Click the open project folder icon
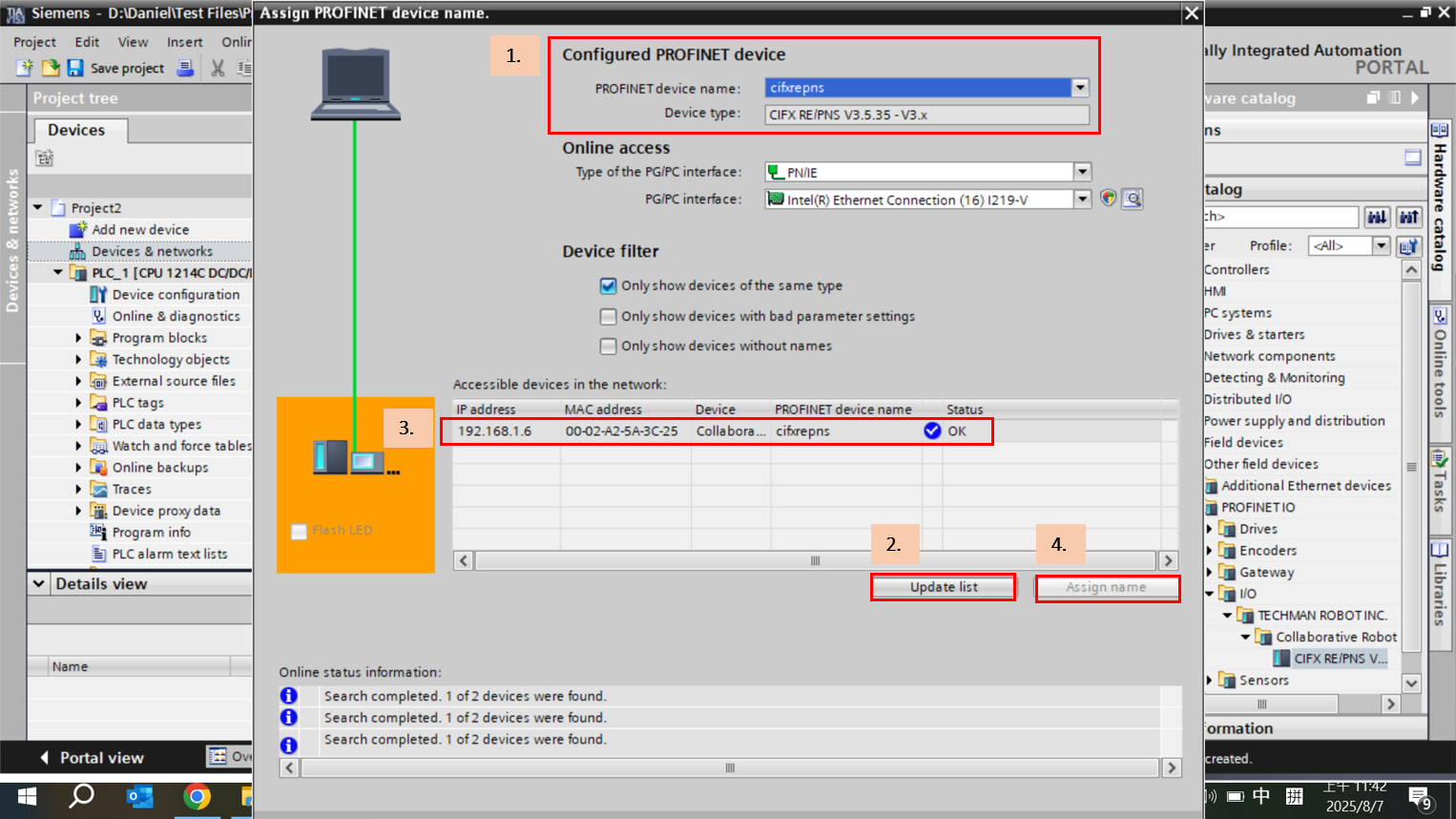Screen dimensions: 1456x819 tap(51, 68)
